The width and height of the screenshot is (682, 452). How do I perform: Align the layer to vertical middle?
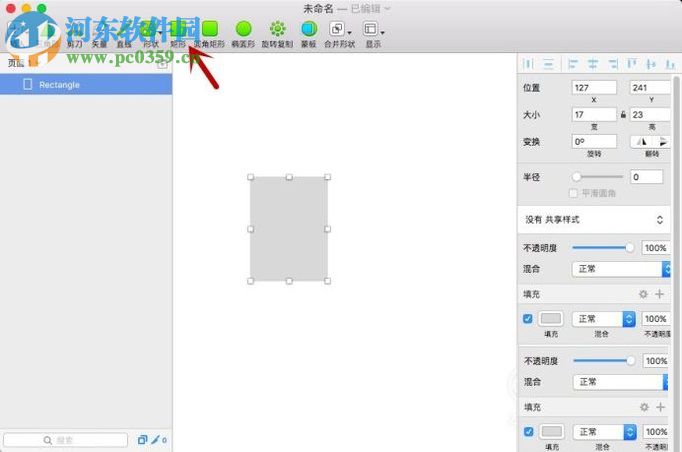click(x=651, y=64)
